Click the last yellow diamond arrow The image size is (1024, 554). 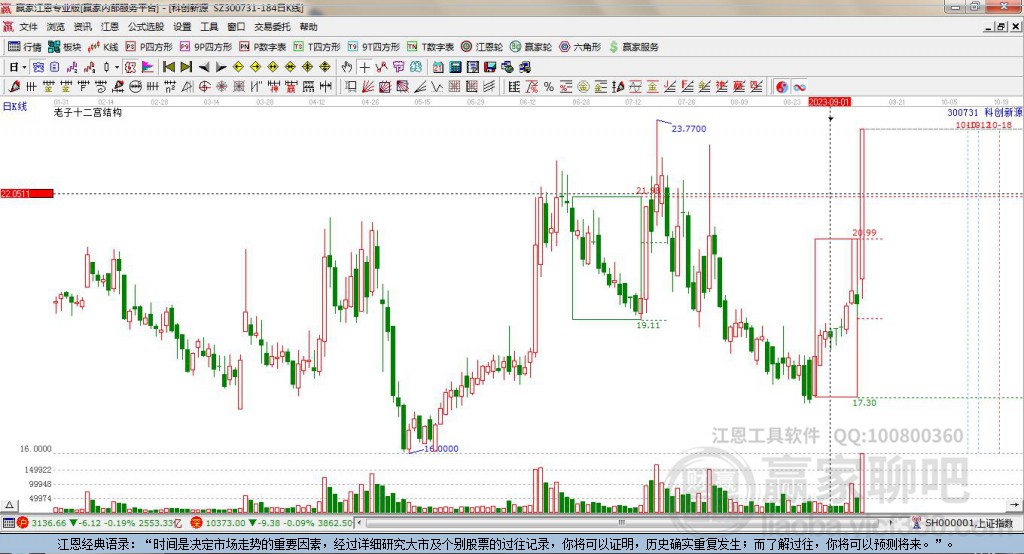325,67
